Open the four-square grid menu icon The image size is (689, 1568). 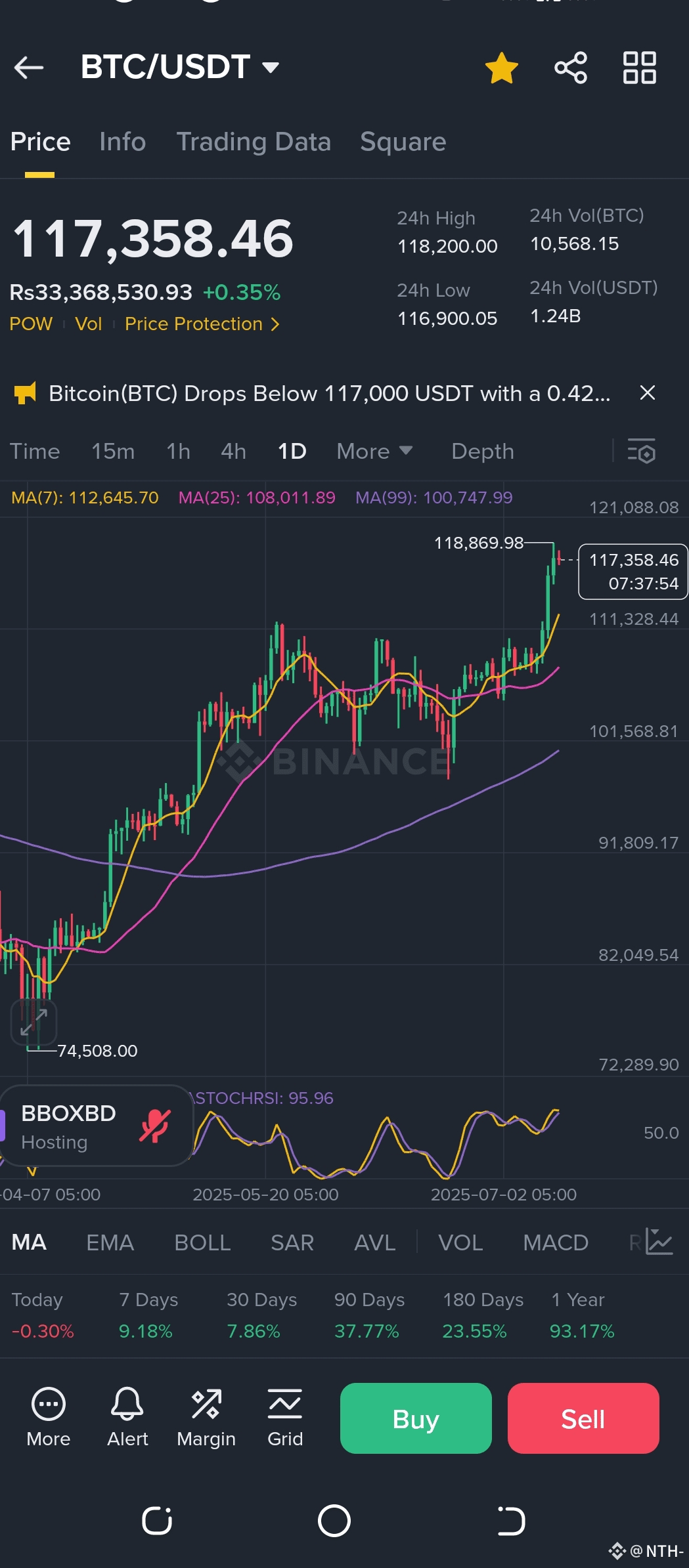point(639,68)
